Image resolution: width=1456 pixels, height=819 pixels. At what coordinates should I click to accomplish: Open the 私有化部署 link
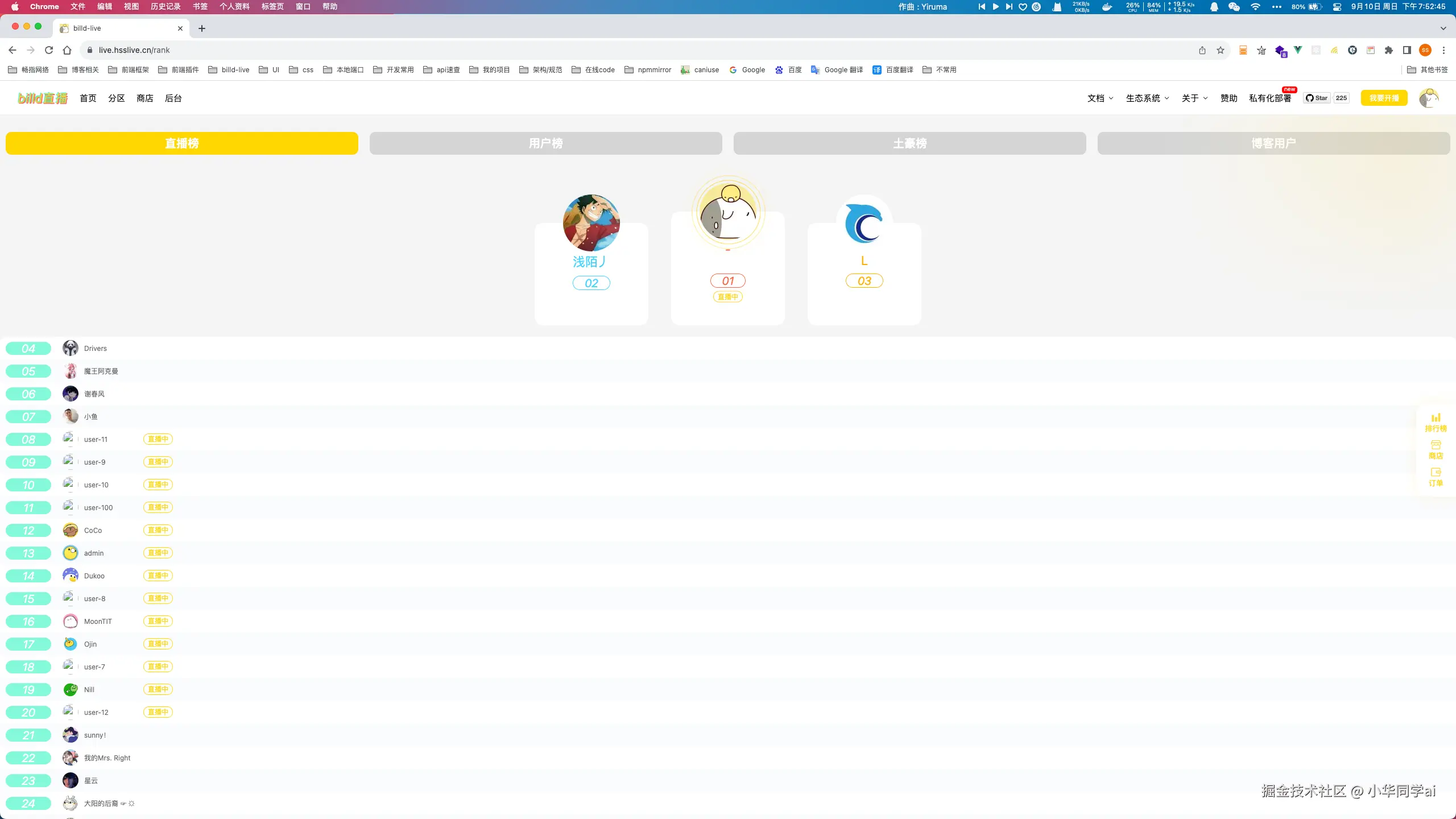[1269, 98]
